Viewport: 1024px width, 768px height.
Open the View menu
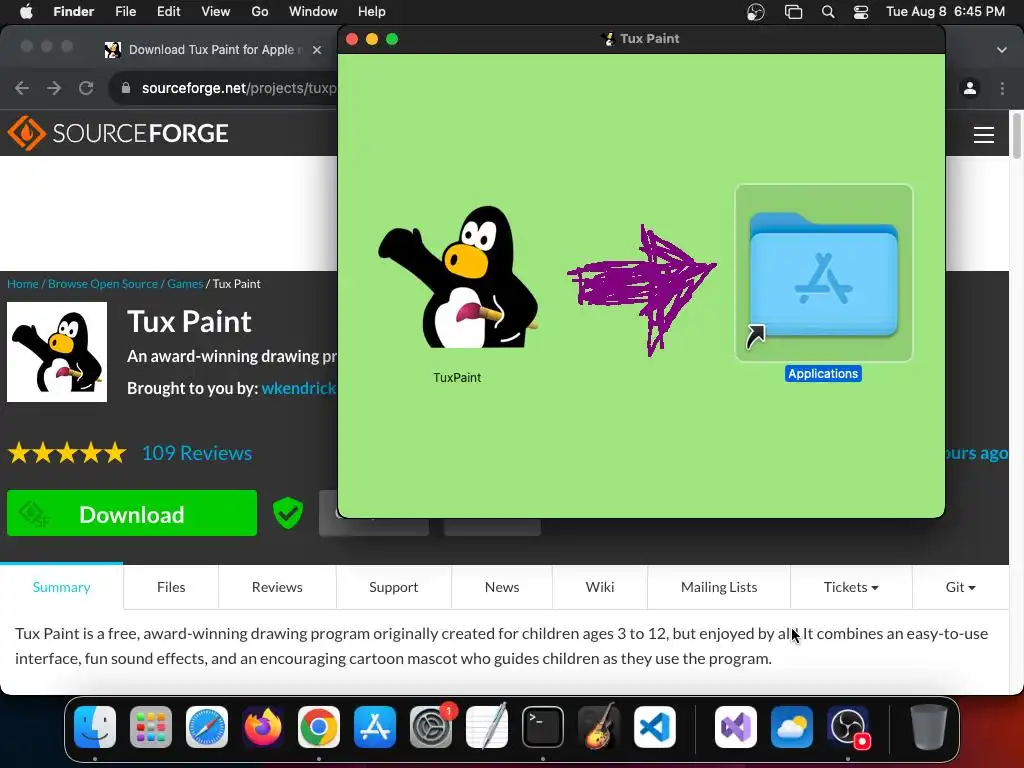point(216,12)
